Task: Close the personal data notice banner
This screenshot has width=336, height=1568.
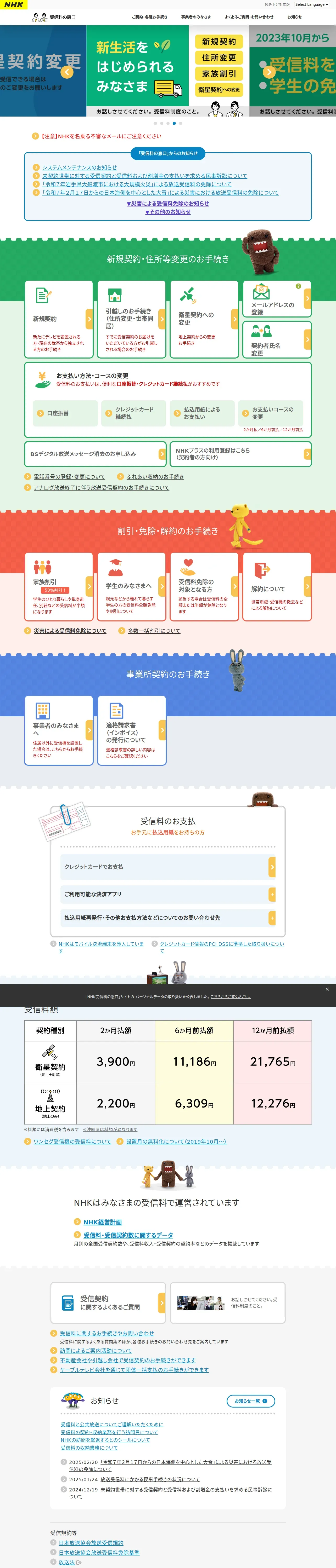Action: coord(327,989)
